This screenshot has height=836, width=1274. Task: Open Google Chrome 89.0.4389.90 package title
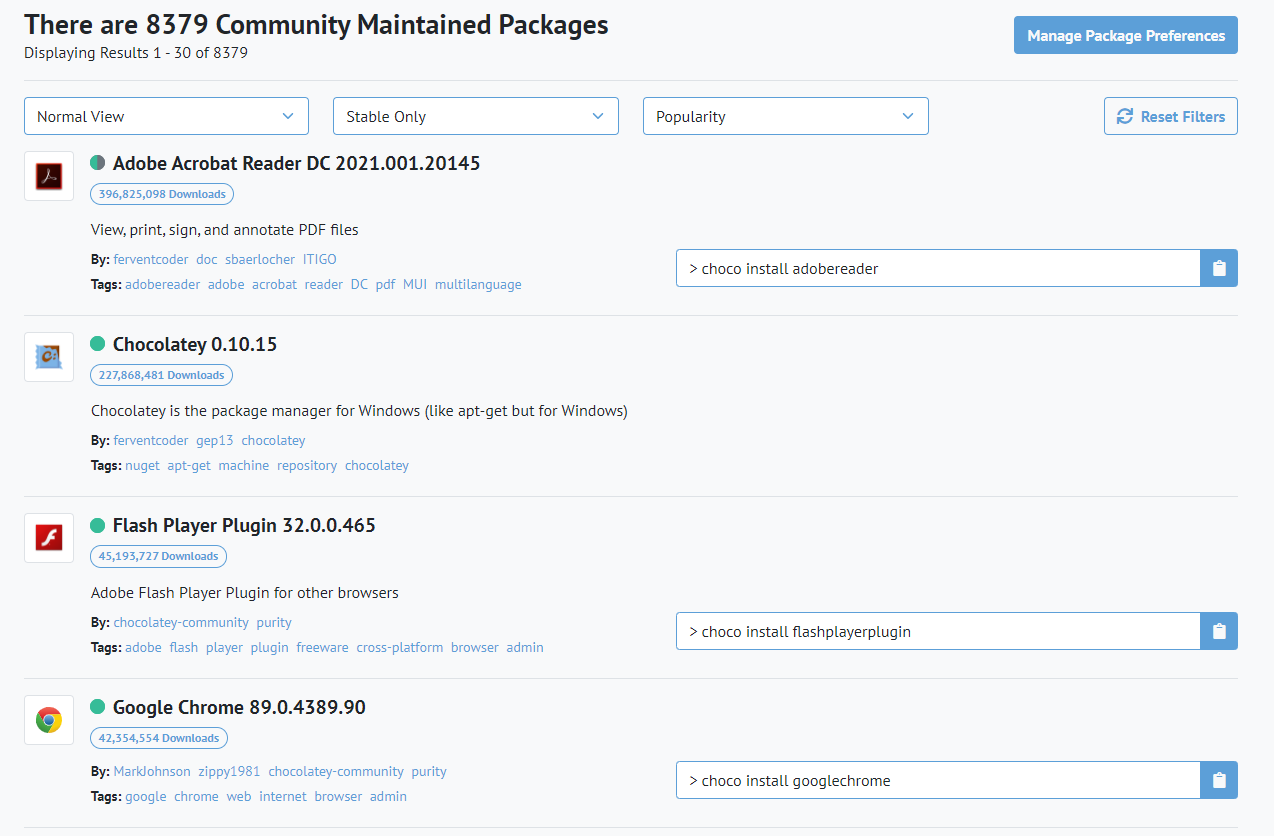[239, 707]
